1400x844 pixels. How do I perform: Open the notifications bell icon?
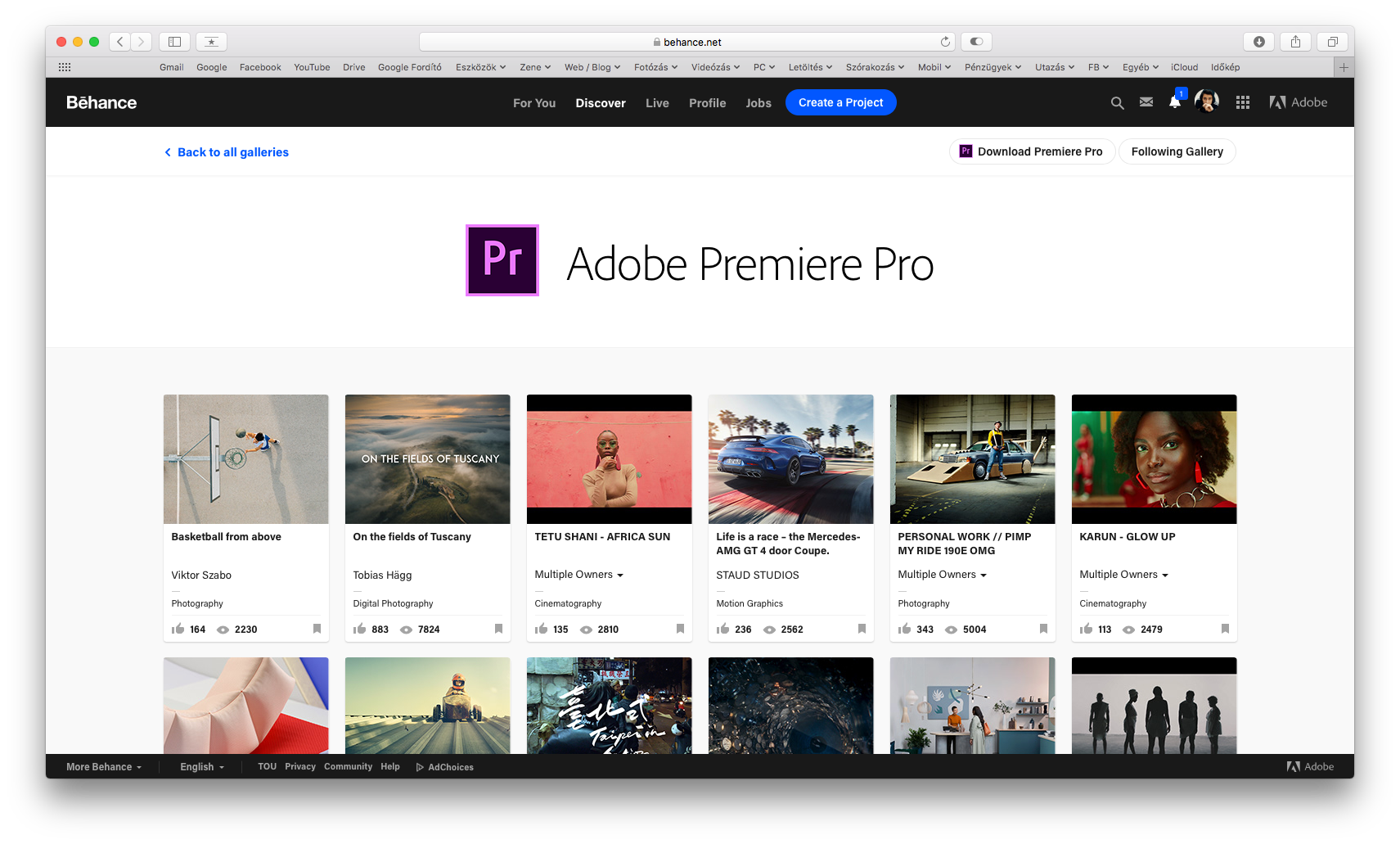point(1175,102)
